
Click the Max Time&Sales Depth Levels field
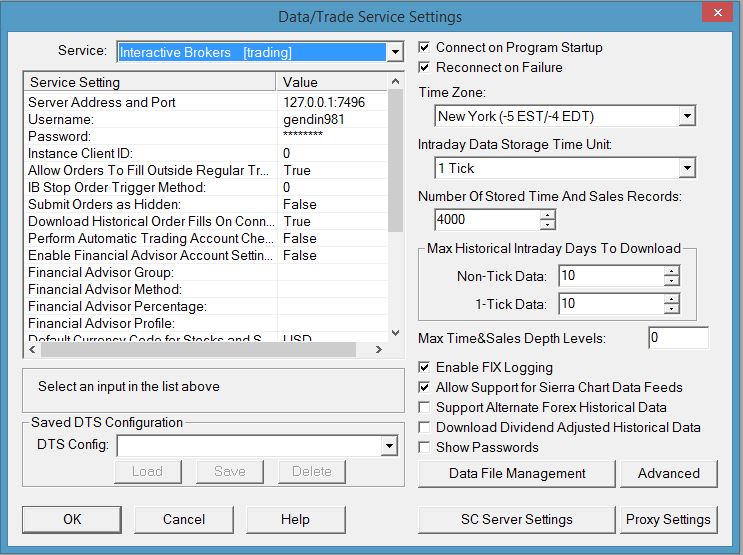[x=678, y=337]
